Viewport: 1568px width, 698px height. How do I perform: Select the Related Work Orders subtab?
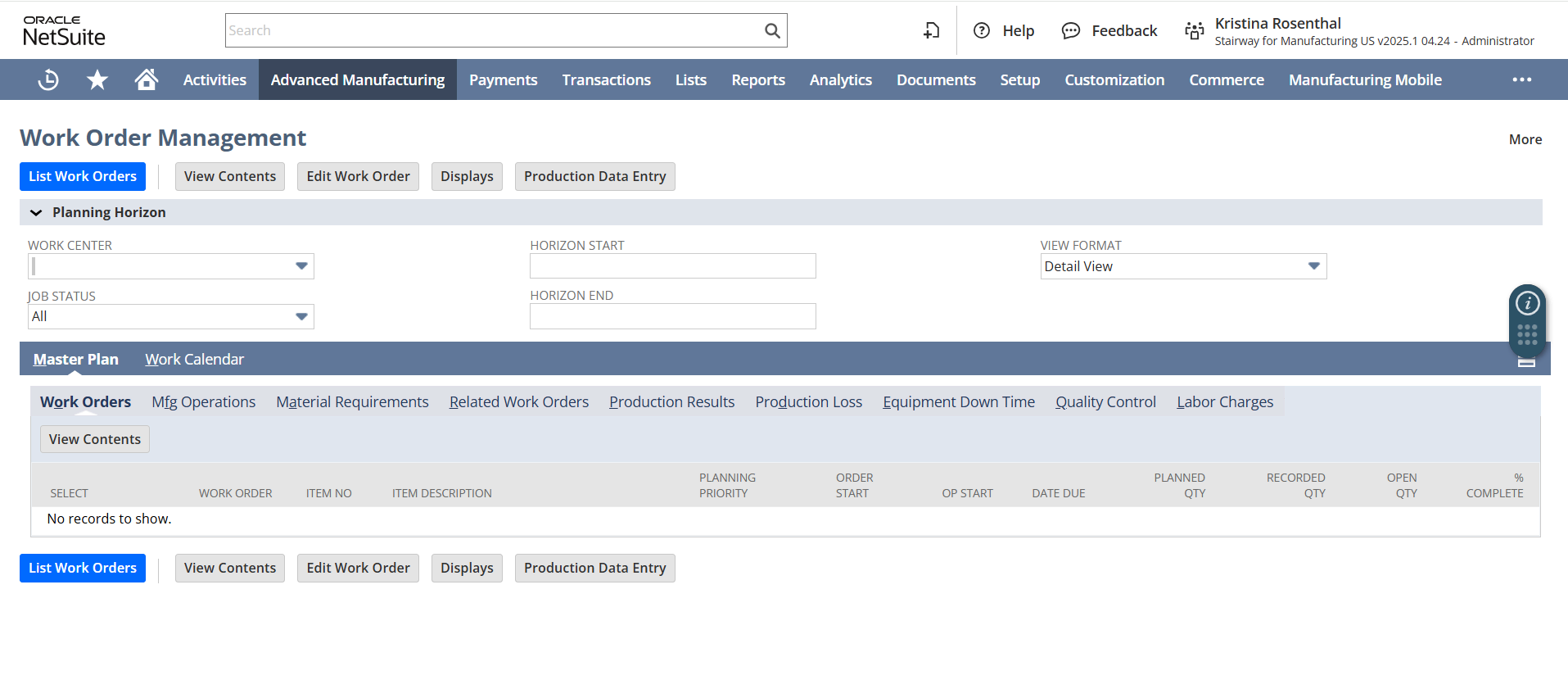[x=519, y=401]
